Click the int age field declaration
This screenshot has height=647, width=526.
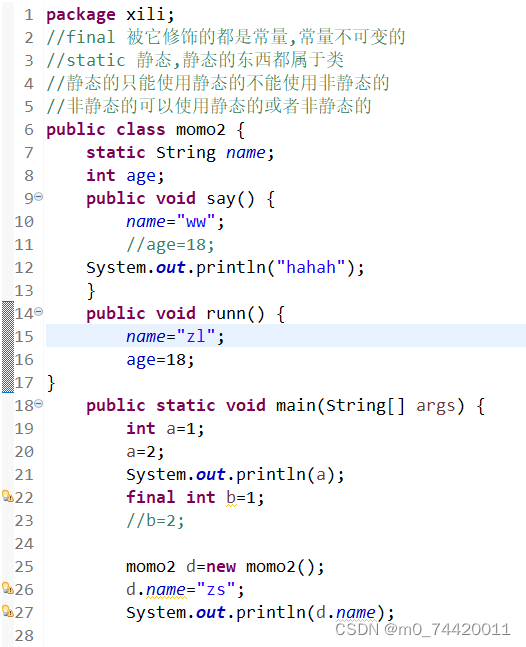coord(125,176)
